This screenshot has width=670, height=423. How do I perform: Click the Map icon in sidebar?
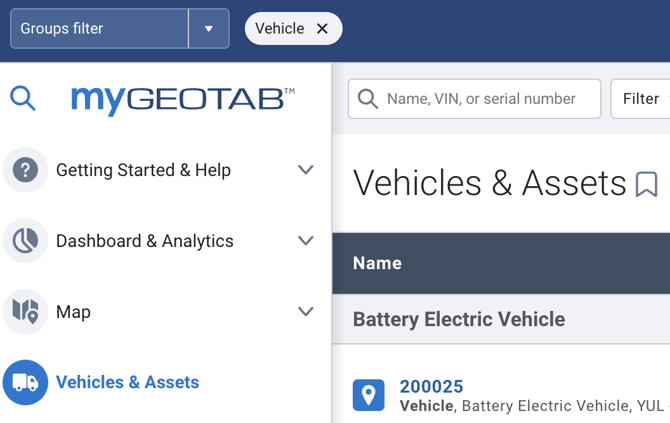[x=25, y=311]
